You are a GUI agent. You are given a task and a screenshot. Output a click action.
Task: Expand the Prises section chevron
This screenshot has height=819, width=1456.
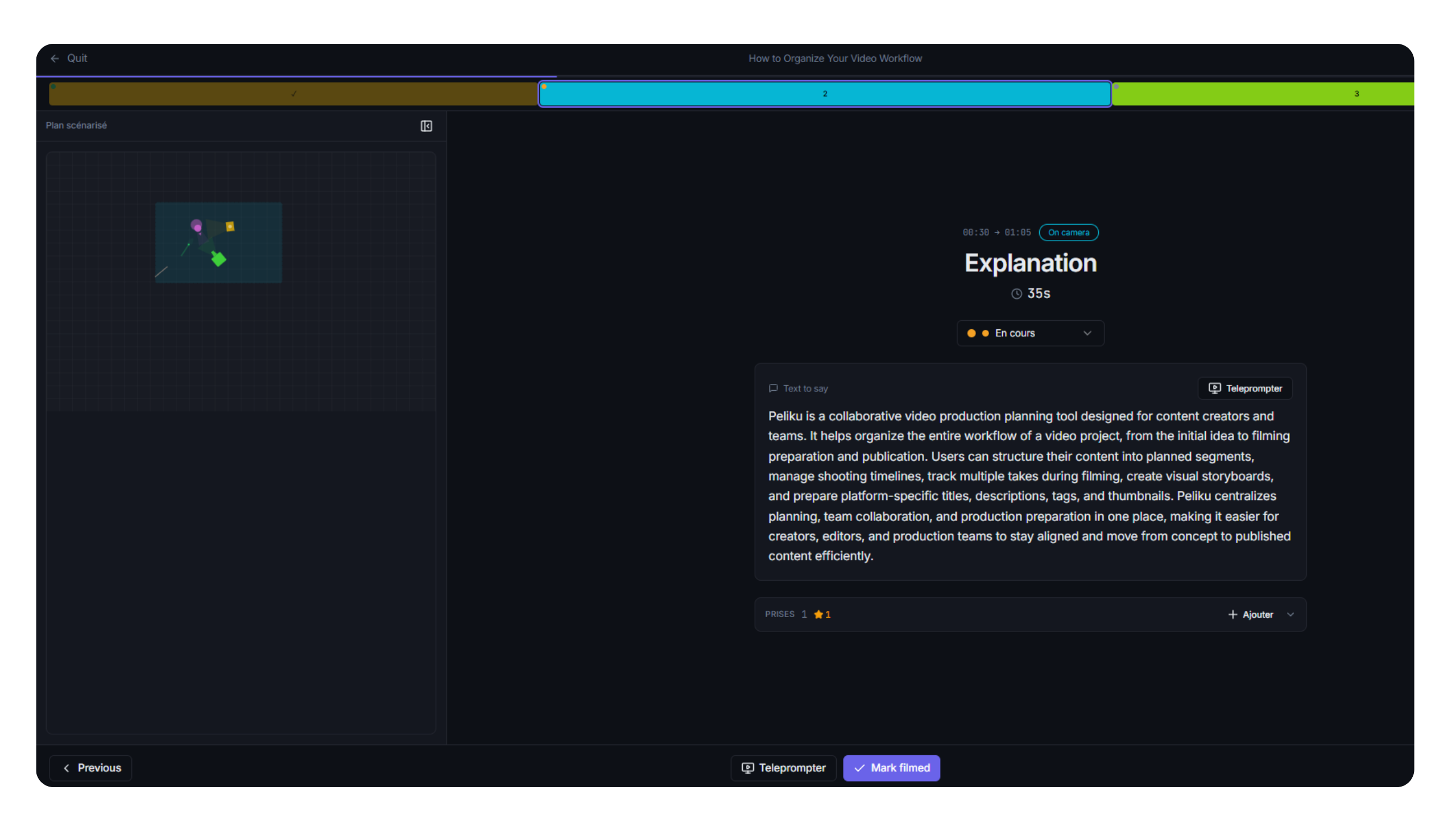click(x=1290, y=615)
